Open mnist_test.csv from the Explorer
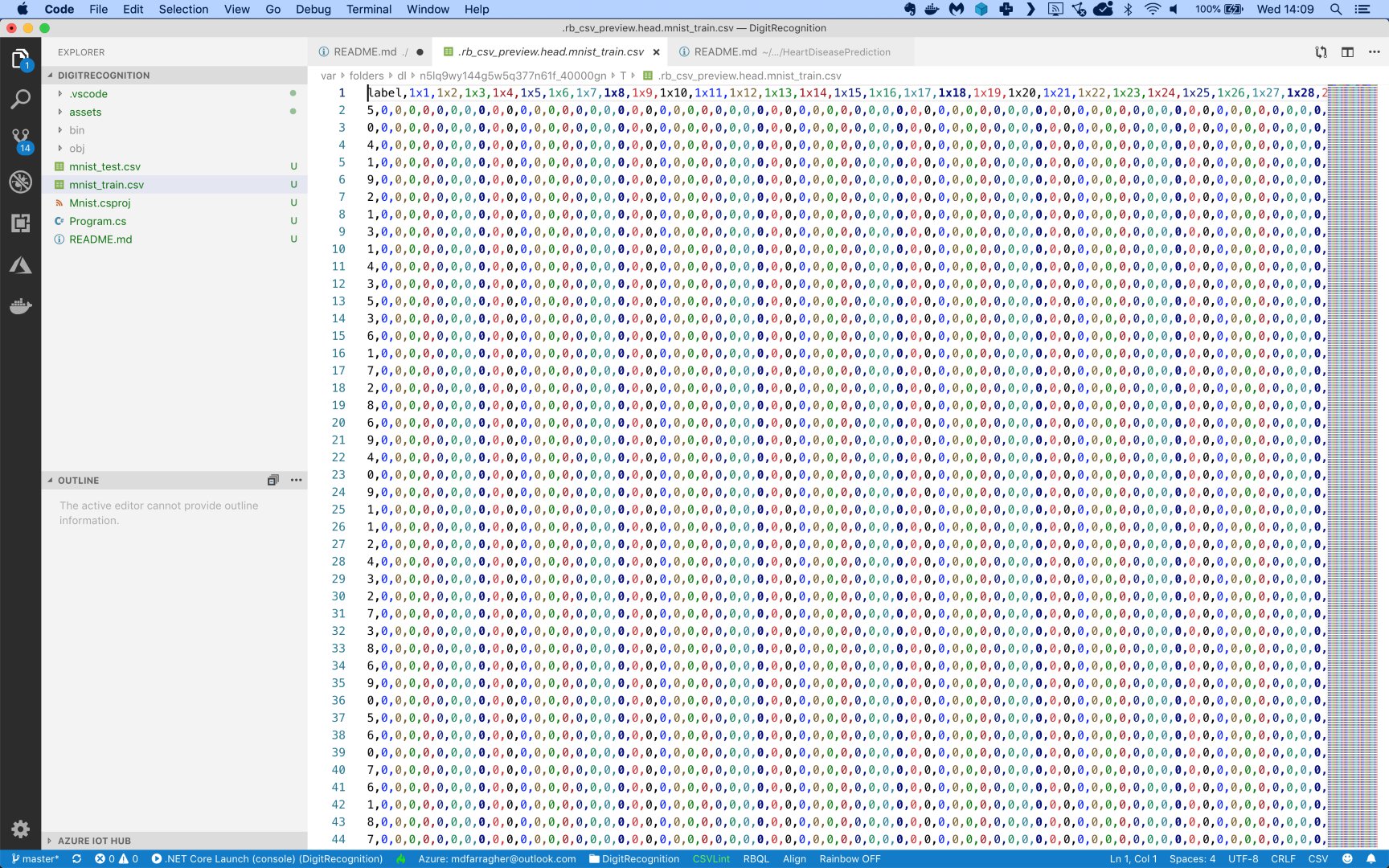 coord(105,166)
